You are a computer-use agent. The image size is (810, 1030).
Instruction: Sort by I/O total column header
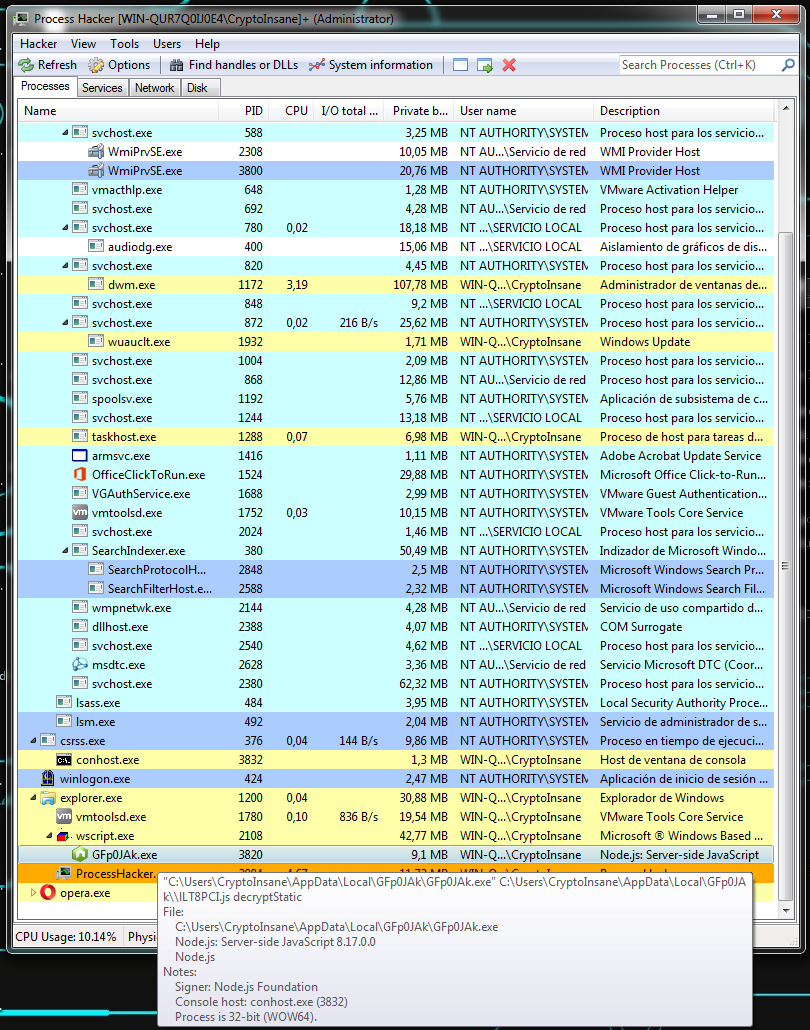point(349,111)
